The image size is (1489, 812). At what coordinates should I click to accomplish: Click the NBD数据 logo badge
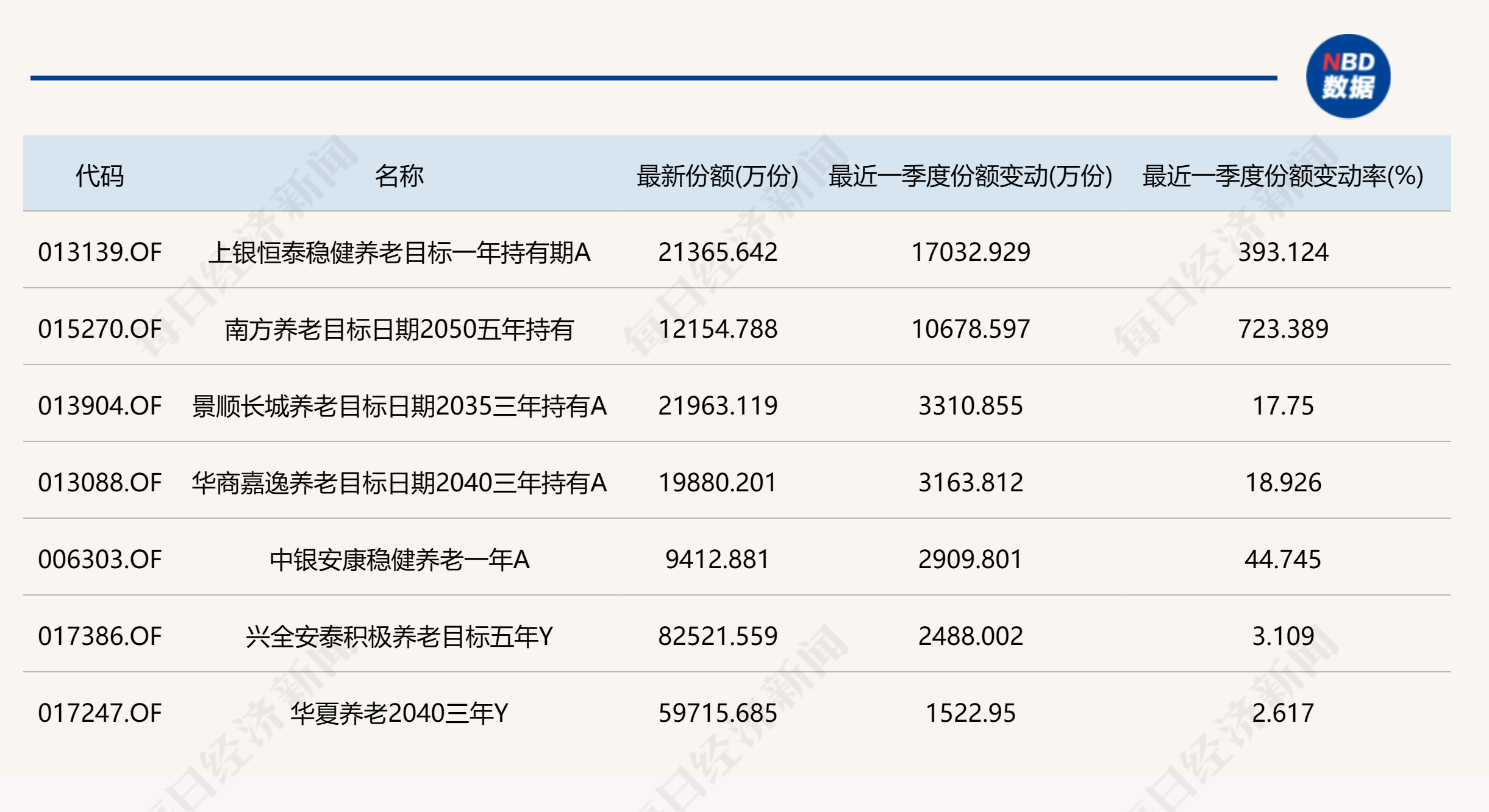pos(1348,76)
